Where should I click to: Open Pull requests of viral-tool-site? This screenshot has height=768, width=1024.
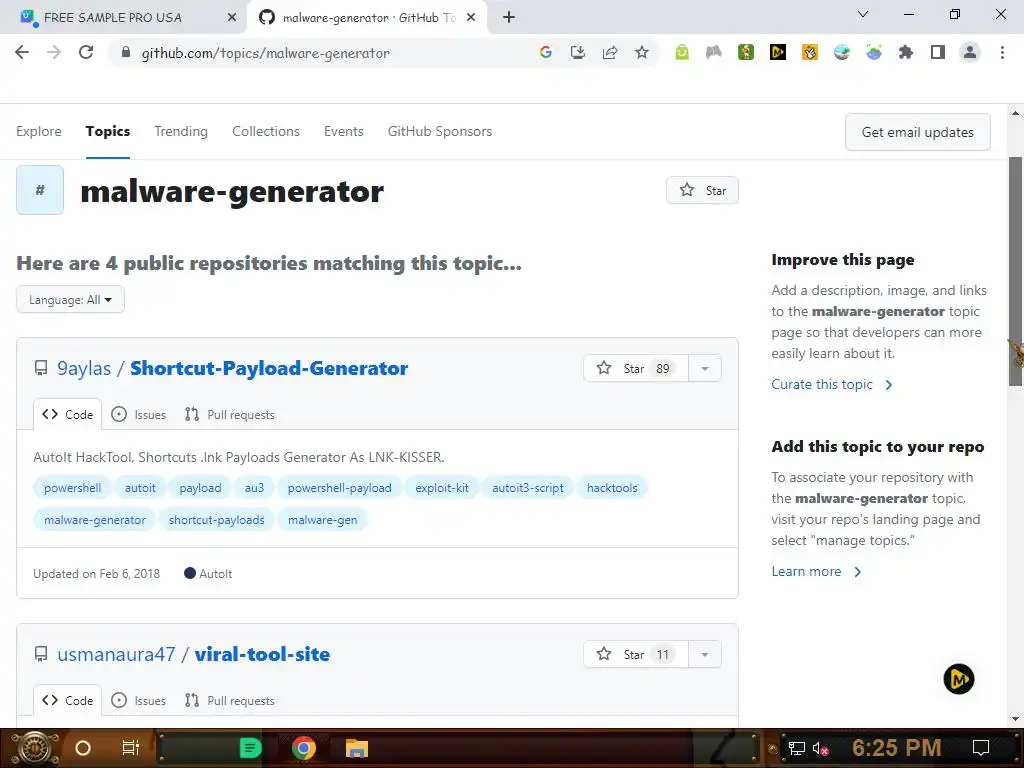click(229, 701)
